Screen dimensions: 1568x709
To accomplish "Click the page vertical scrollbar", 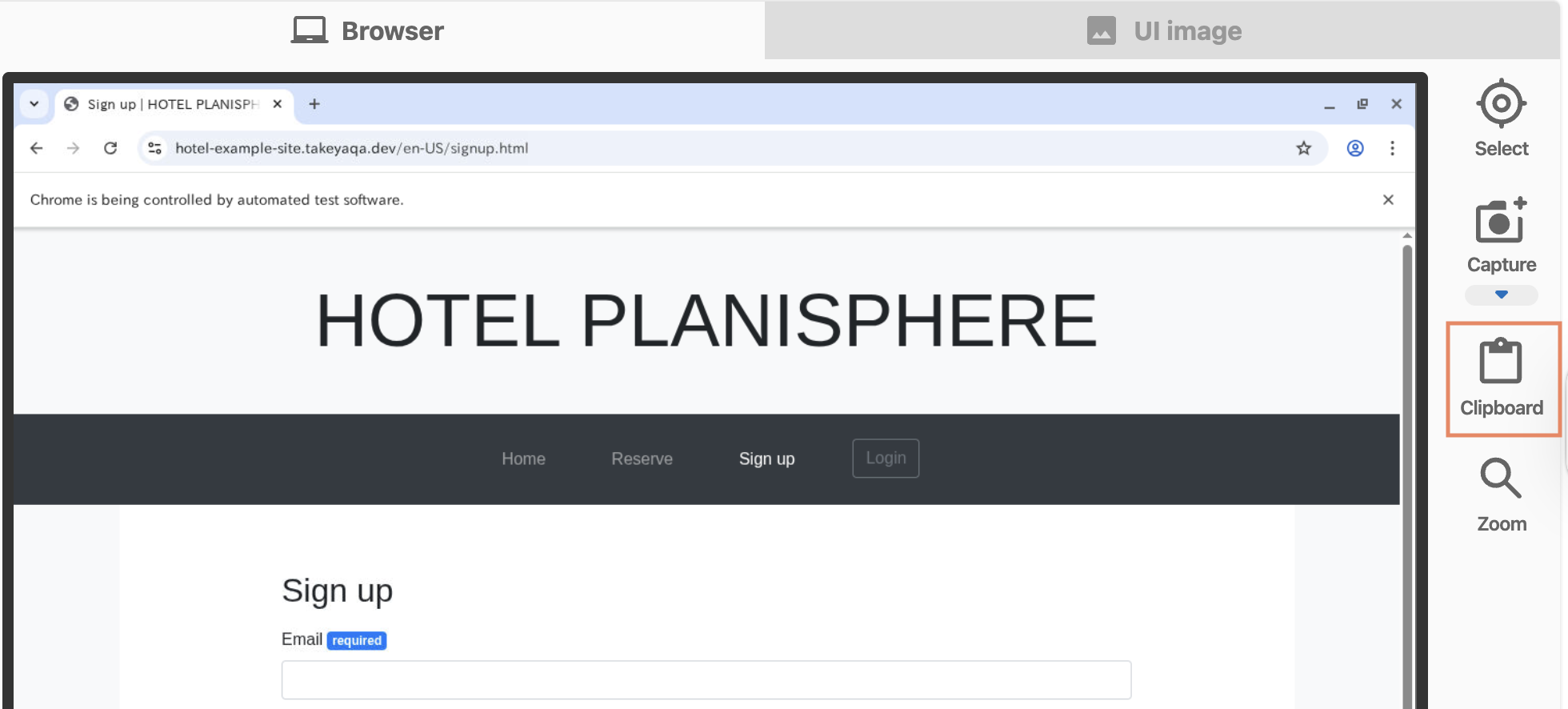I will (1407, 477).
